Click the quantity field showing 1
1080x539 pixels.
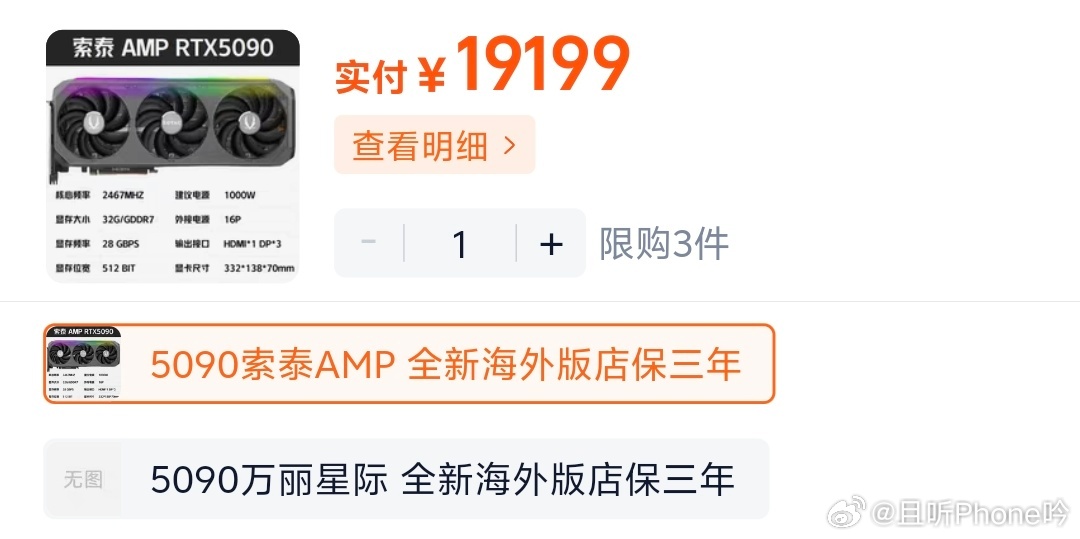point(460,244)
